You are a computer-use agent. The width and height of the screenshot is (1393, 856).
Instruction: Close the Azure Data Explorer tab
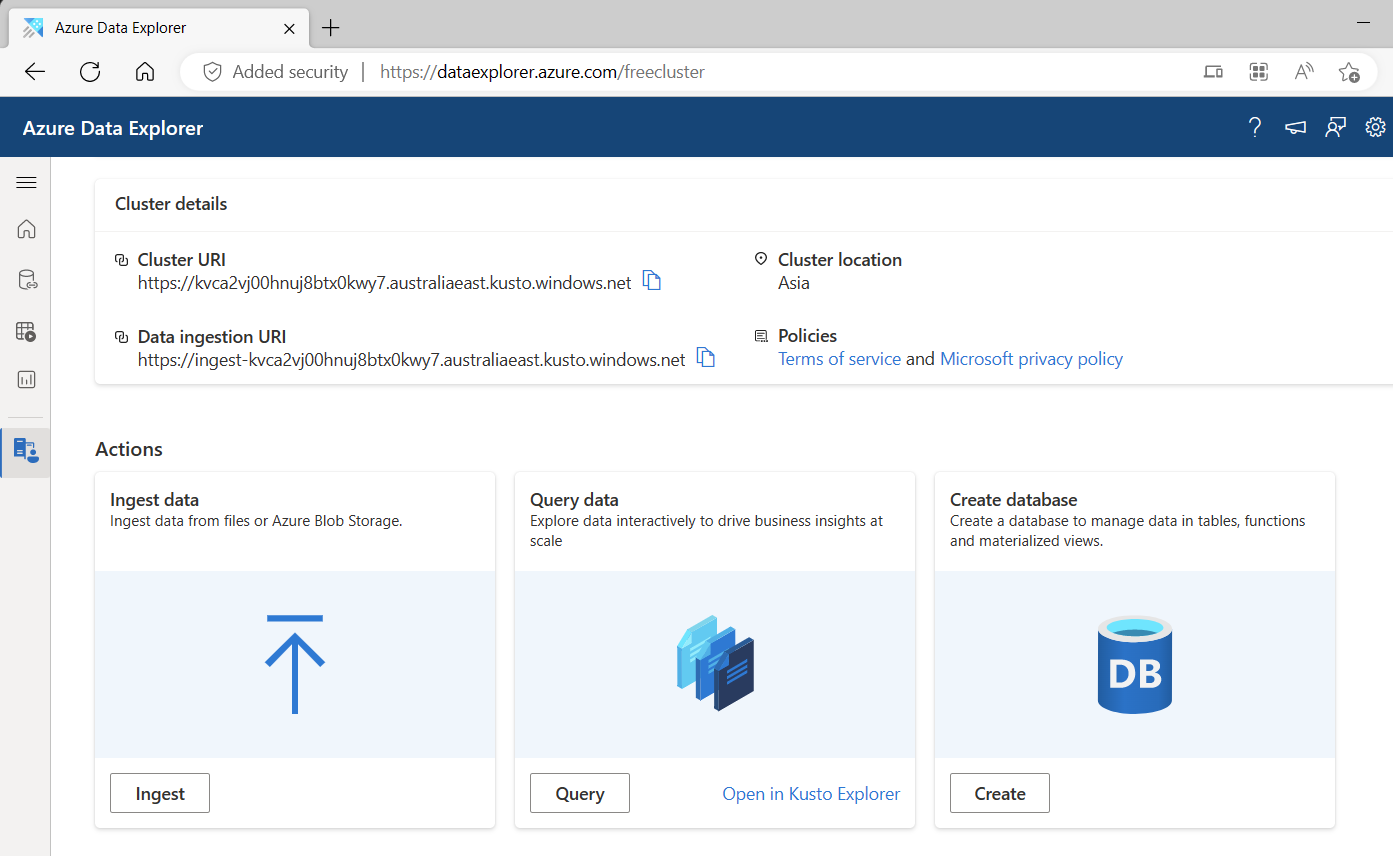coord(290,28)
